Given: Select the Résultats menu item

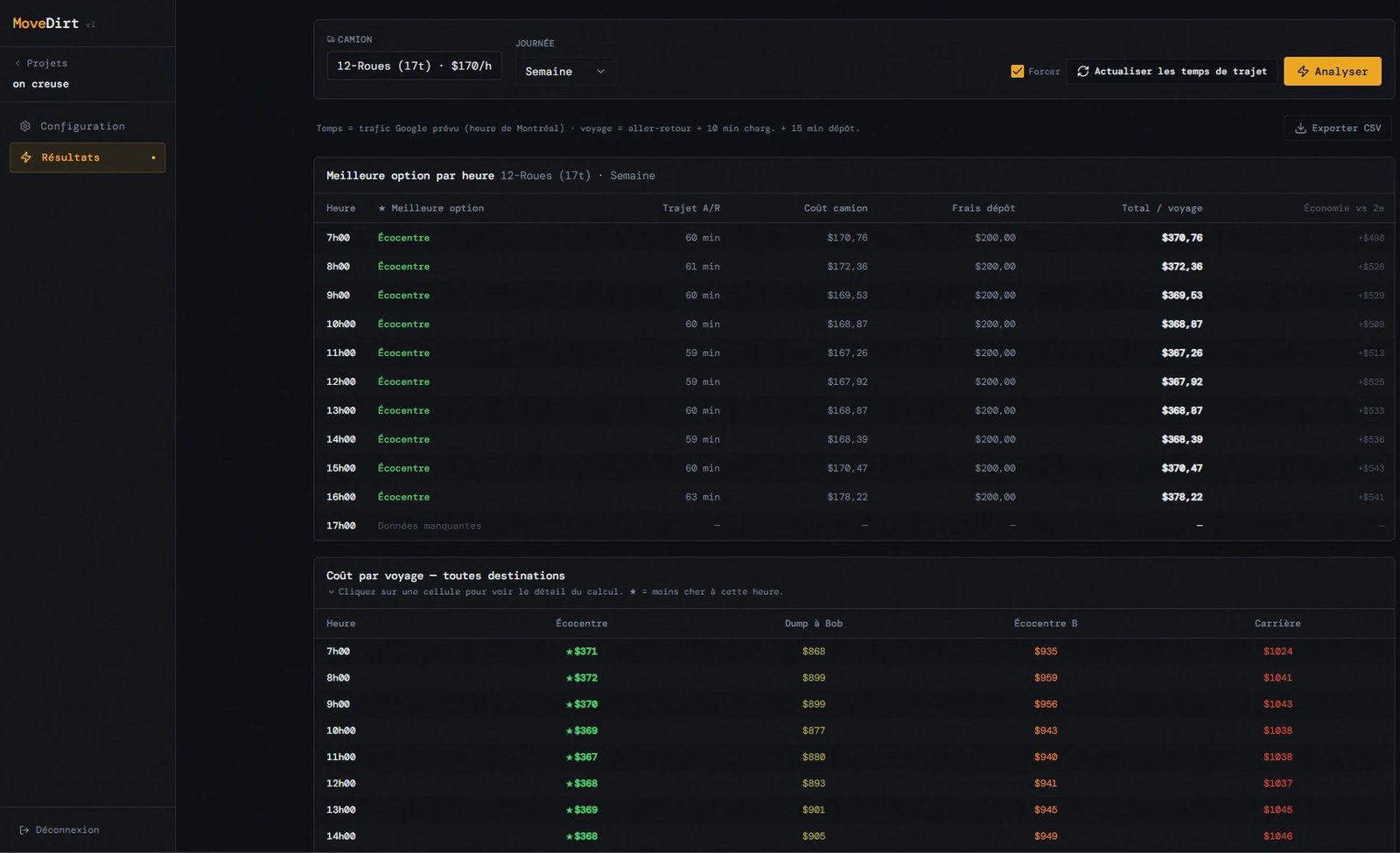Looking at the screenshot, I should click(x=87, y=157).
